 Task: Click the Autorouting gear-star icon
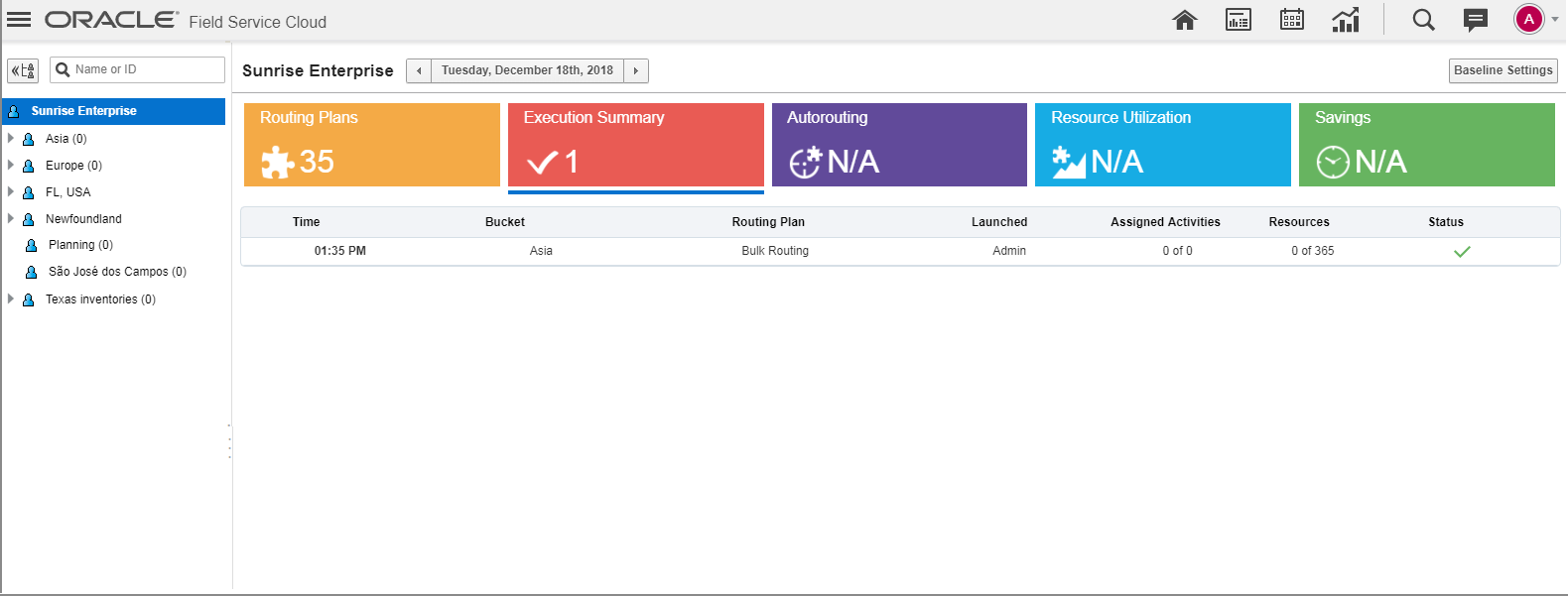tap(805, 162)
